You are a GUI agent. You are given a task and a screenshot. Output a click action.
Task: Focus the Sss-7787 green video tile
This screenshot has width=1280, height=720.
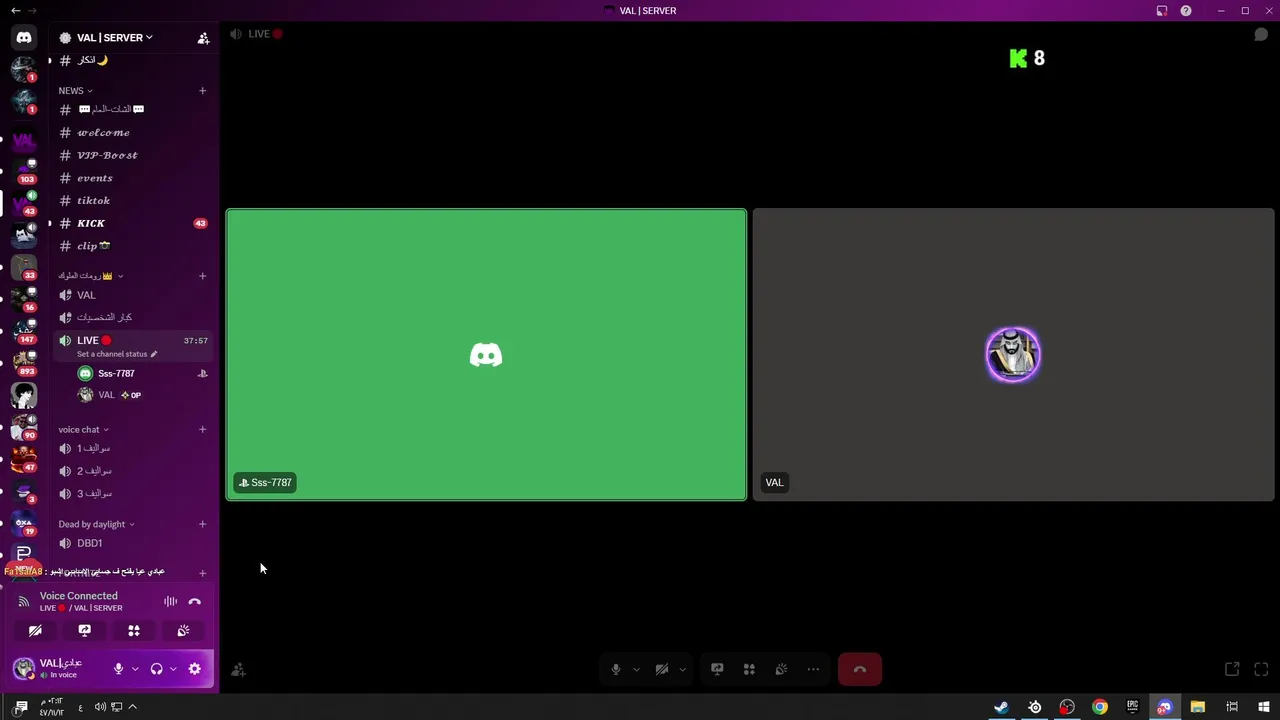pos(486,354)
